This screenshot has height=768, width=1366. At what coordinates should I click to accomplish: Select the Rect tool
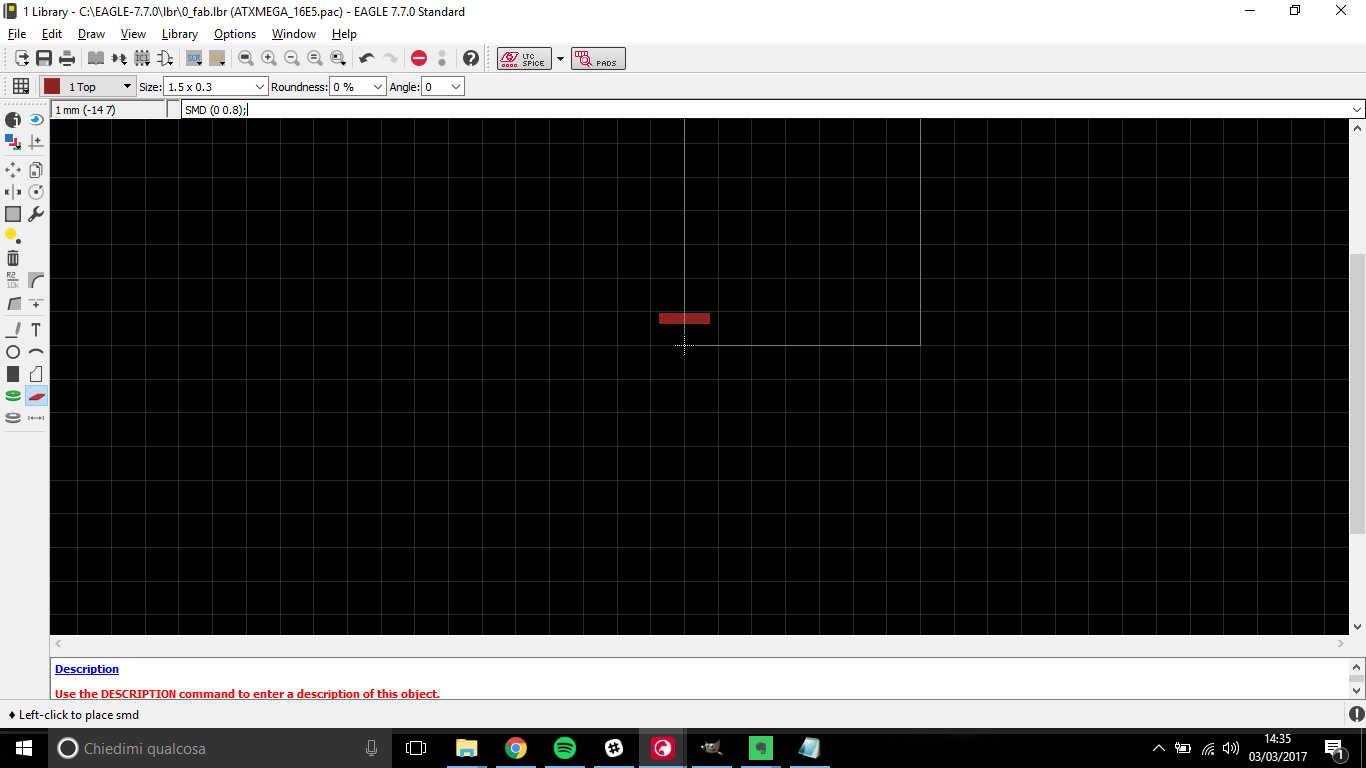point(13,374)
